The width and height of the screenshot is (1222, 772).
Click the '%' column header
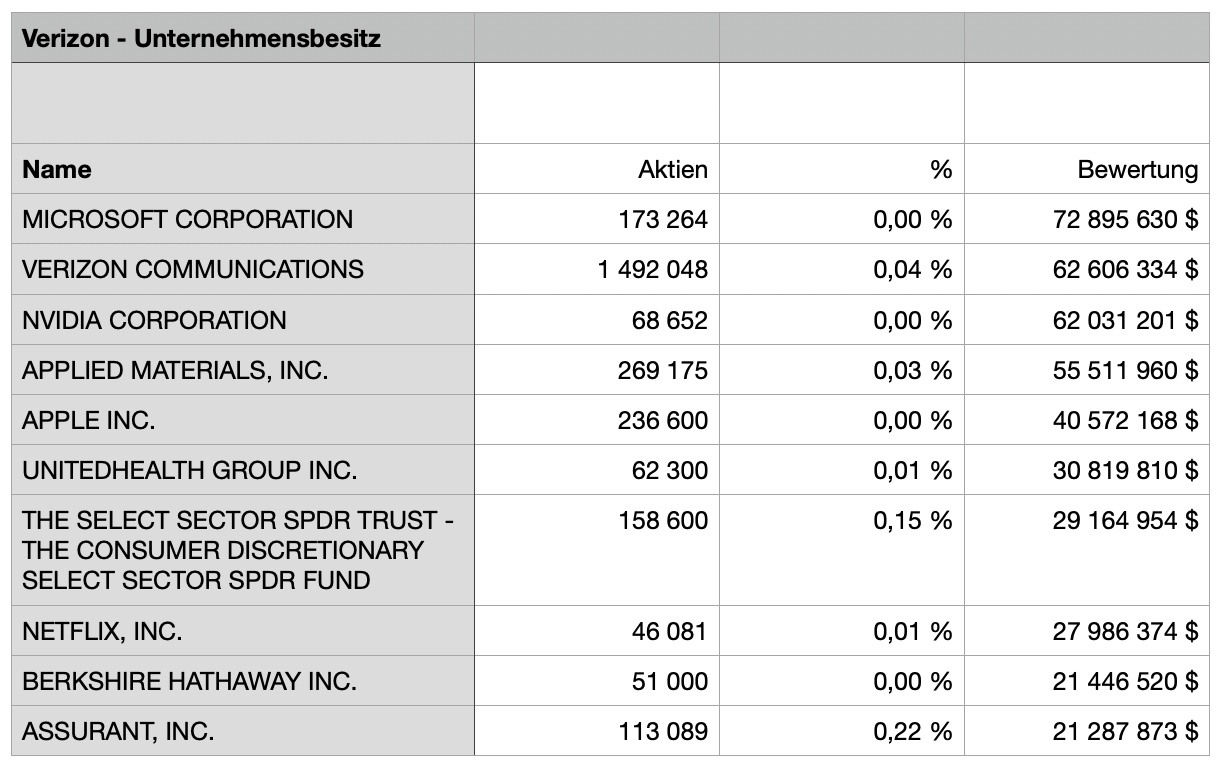tap(940, 170)
